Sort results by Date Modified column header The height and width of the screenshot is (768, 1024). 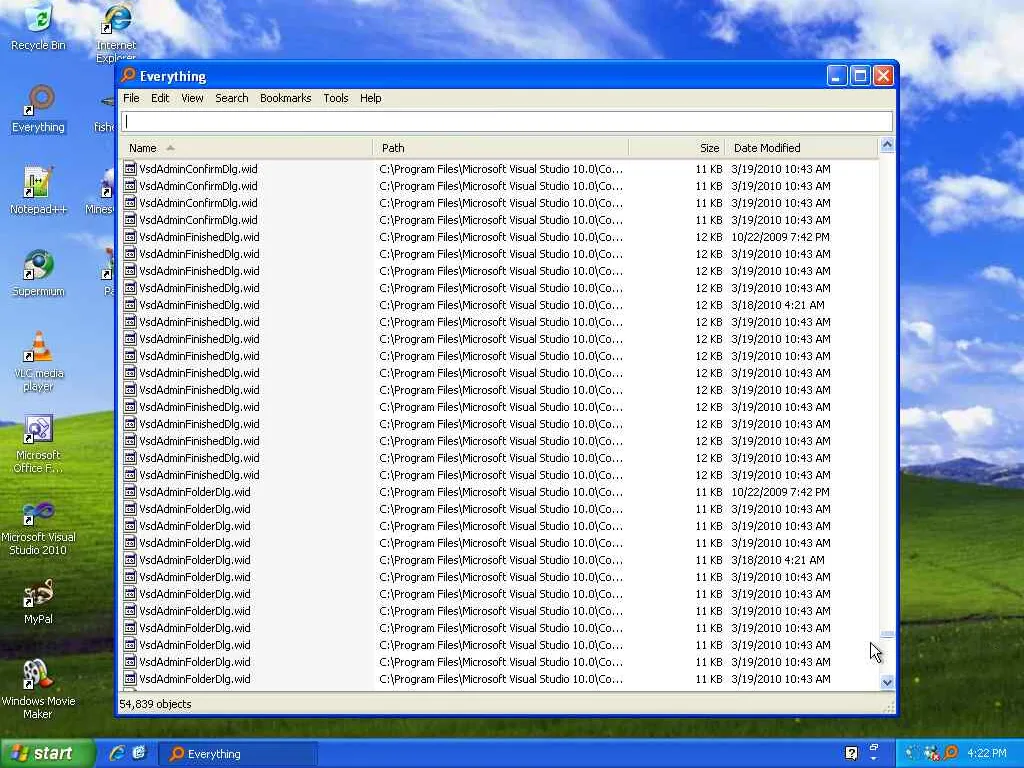point(801,148)
